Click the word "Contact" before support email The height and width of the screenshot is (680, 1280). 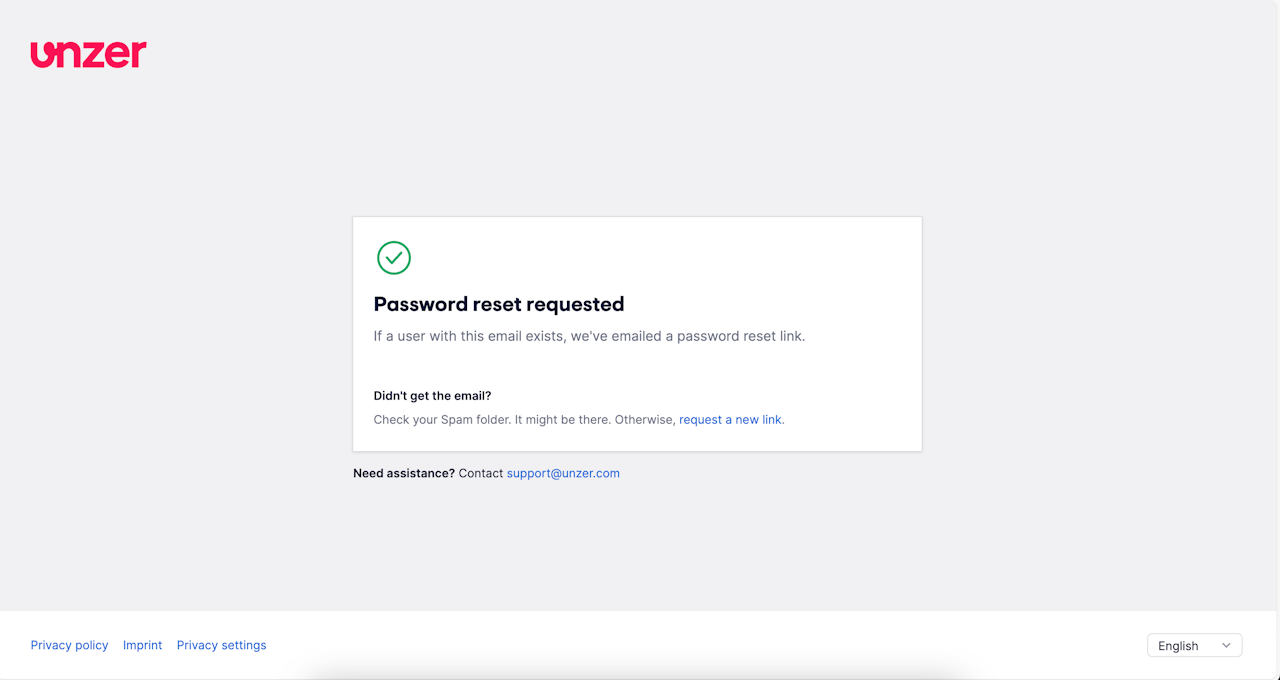click(481, 474)
